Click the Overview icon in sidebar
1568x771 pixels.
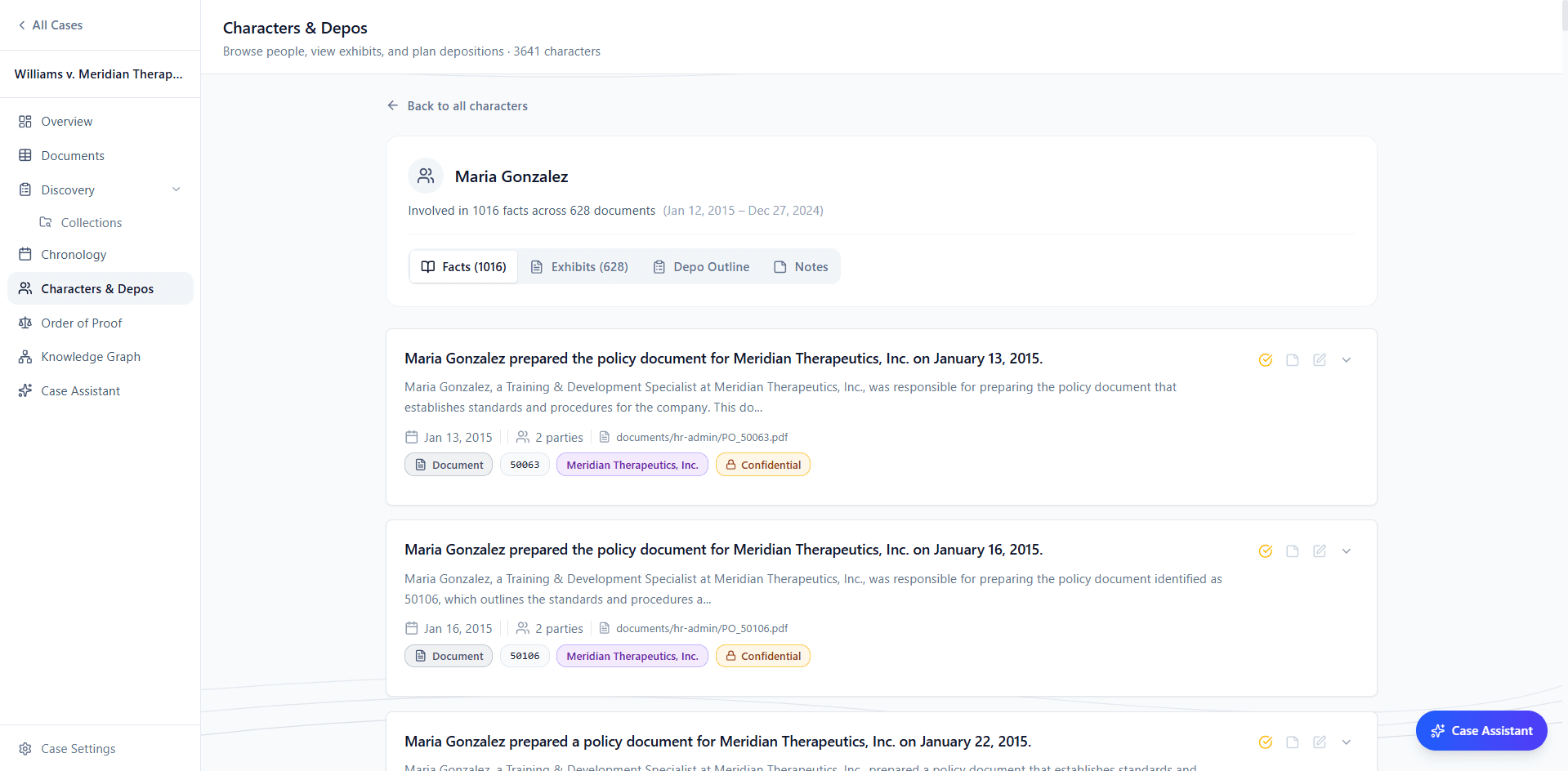(25, 122)
